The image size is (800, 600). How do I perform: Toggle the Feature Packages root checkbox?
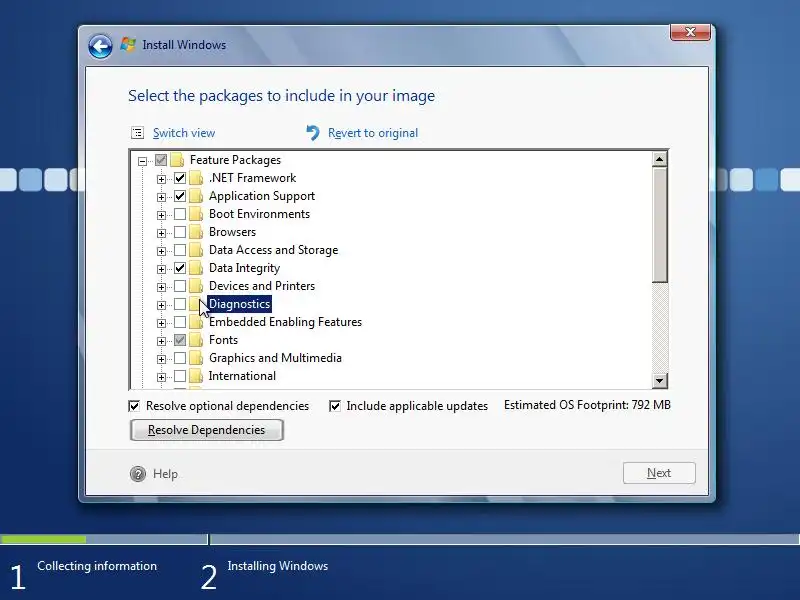pyautogui.click(x=161, y=160)
